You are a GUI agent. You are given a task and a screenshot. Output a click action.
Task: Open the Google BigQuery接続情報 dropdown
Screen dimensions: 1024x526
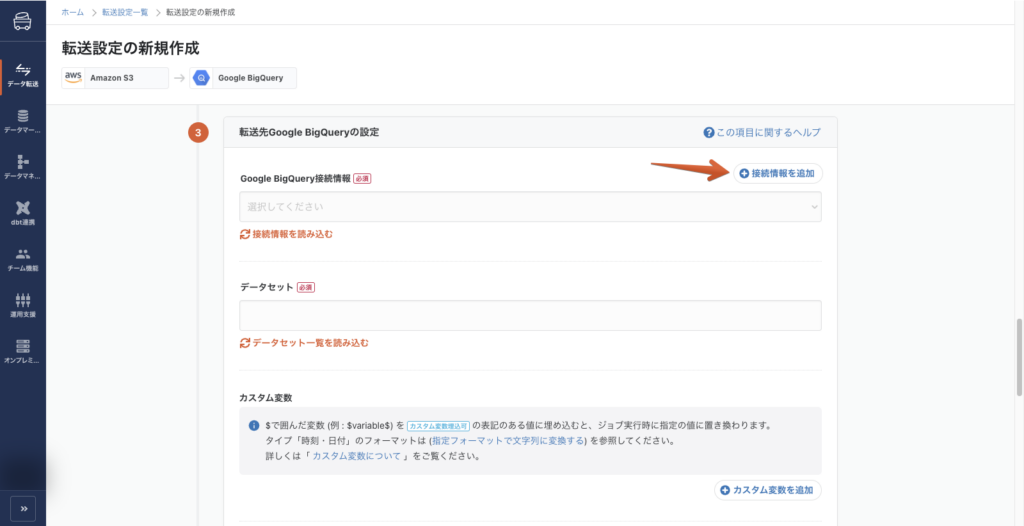coord(530,207)
